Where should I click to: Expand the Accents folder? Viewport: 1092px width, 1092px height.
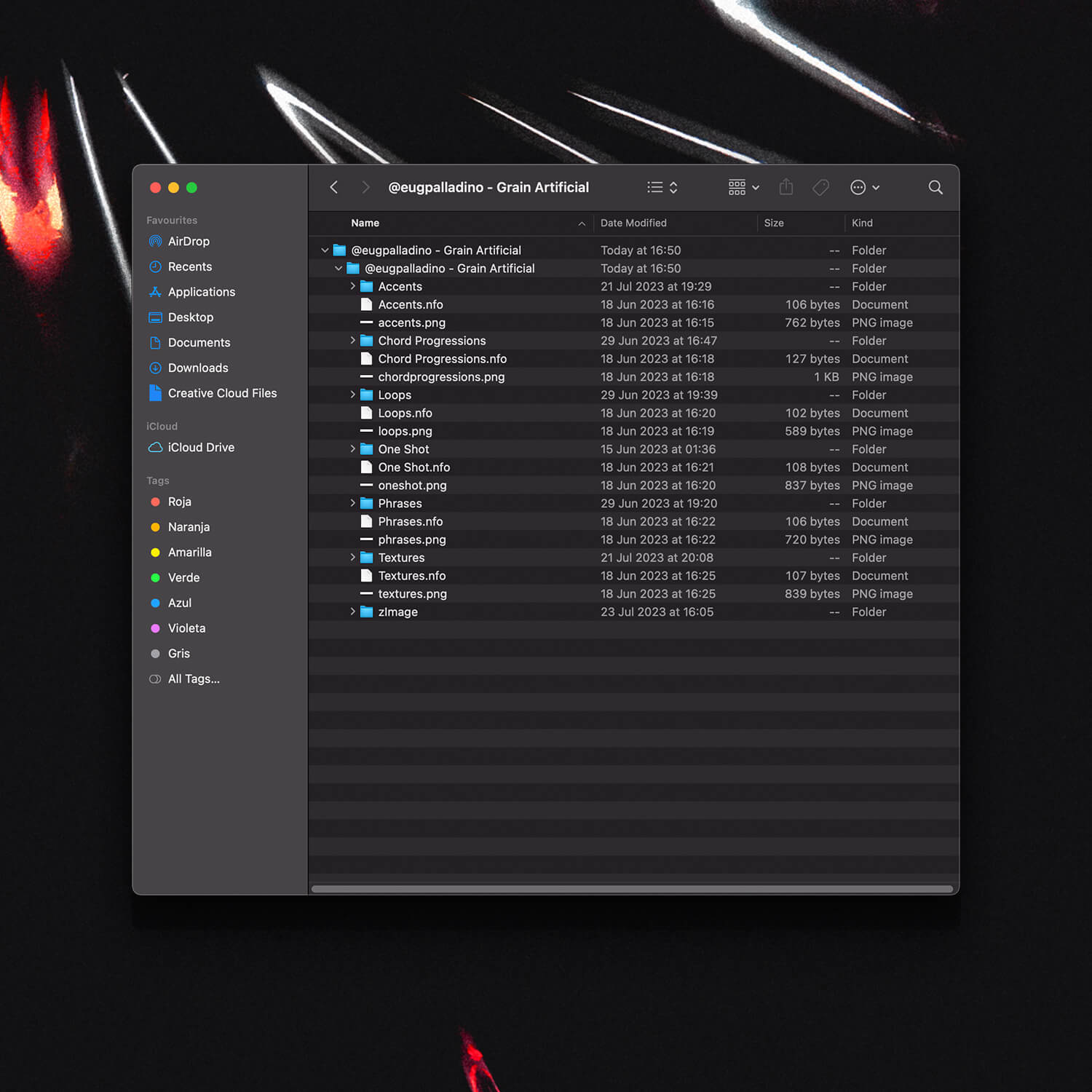(x=352, y=286)
